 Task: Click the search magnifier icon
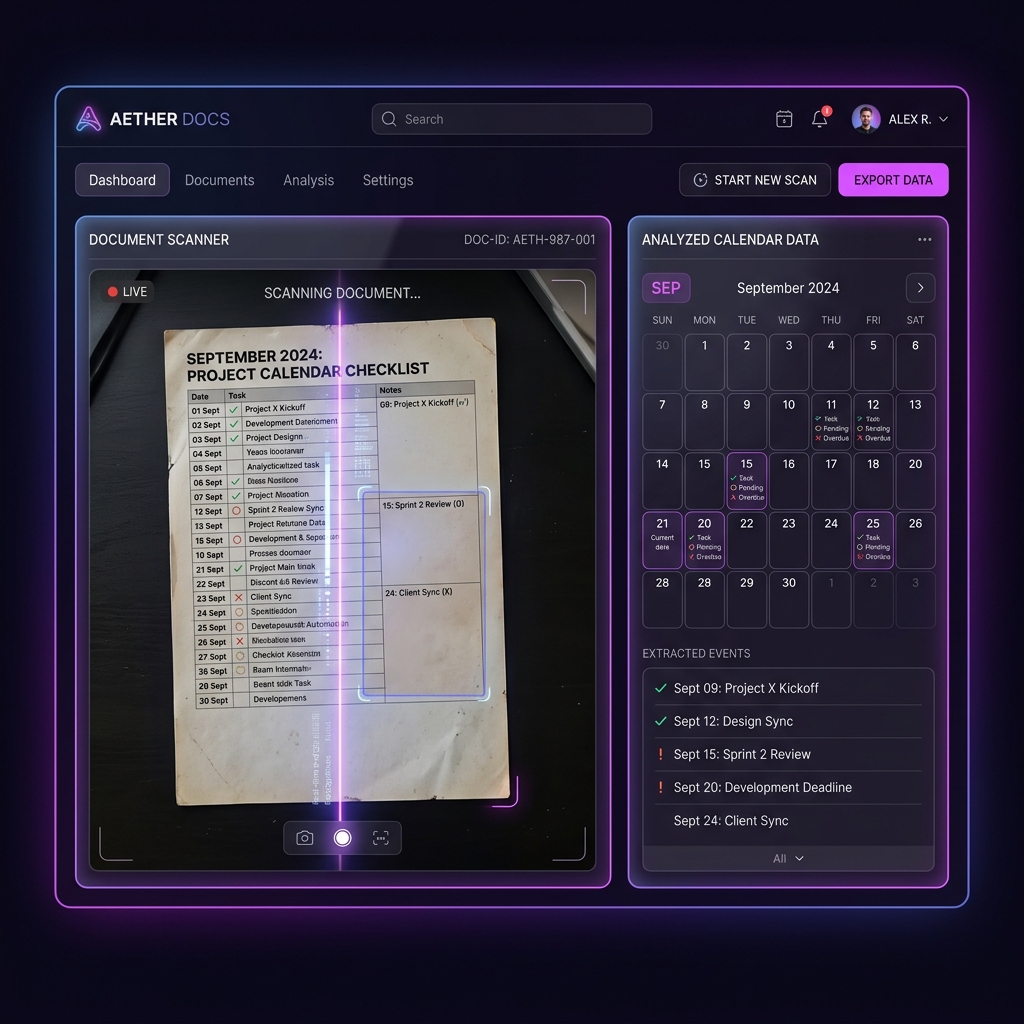tap(389, 119)
